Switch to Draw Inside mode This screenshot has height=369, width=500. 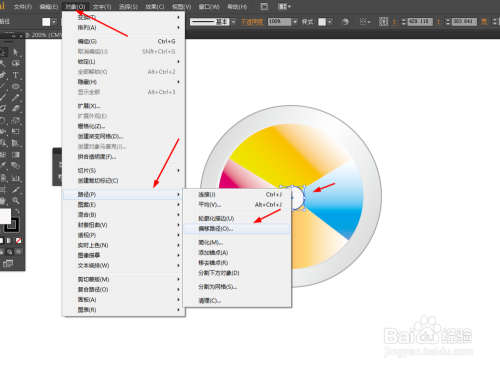(x=19, y=252)
